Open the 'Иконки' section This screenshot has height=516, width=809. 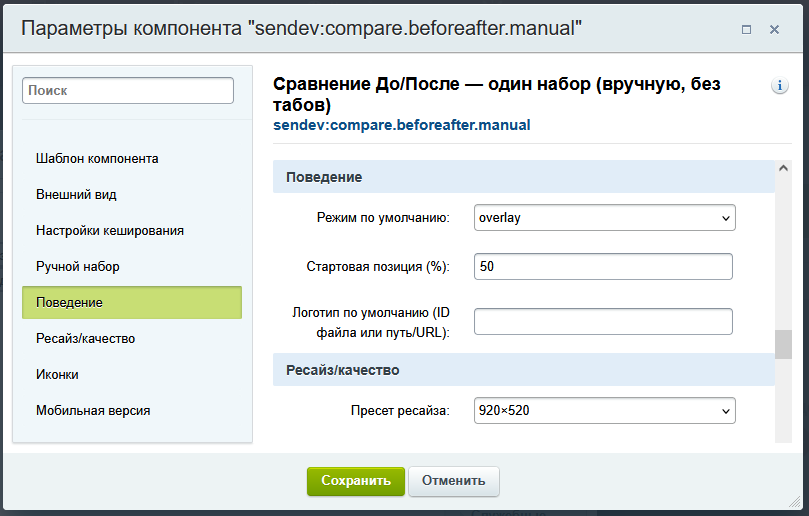[57, 374]
